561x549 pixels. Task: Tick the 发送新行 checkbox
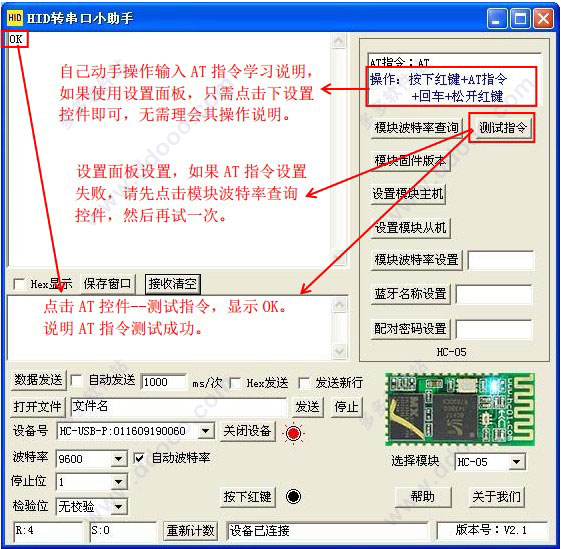pyautogui.click(x=304, y=383)
